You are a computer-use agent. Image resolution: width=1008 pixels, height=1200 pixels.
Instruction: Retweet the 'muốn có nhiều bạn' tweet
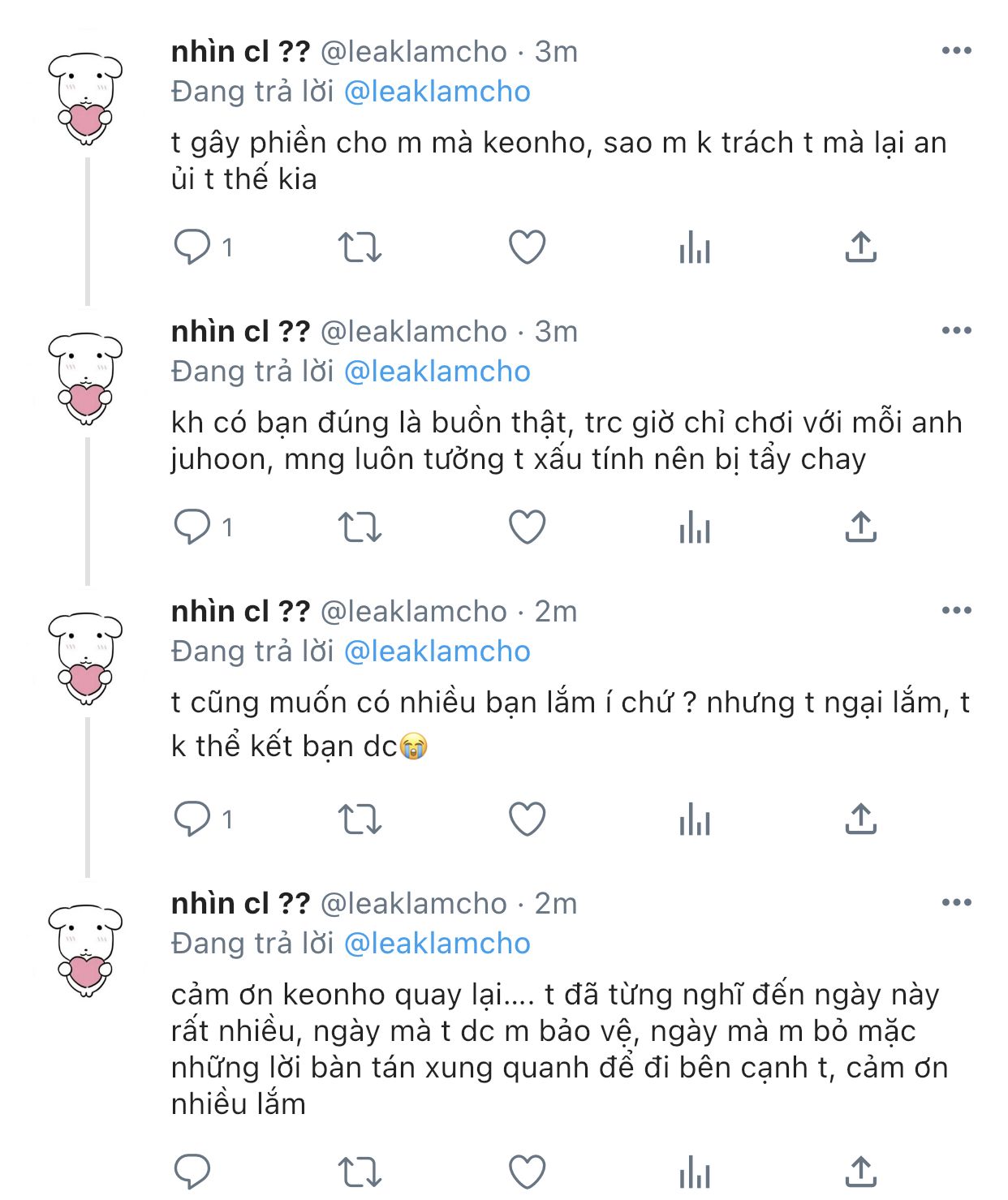pos(360,819)
